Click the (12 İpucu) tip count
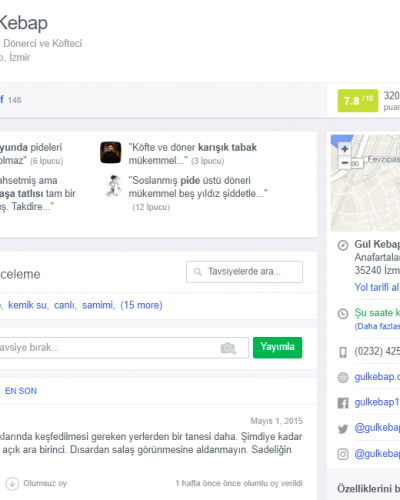 [151, 207]
